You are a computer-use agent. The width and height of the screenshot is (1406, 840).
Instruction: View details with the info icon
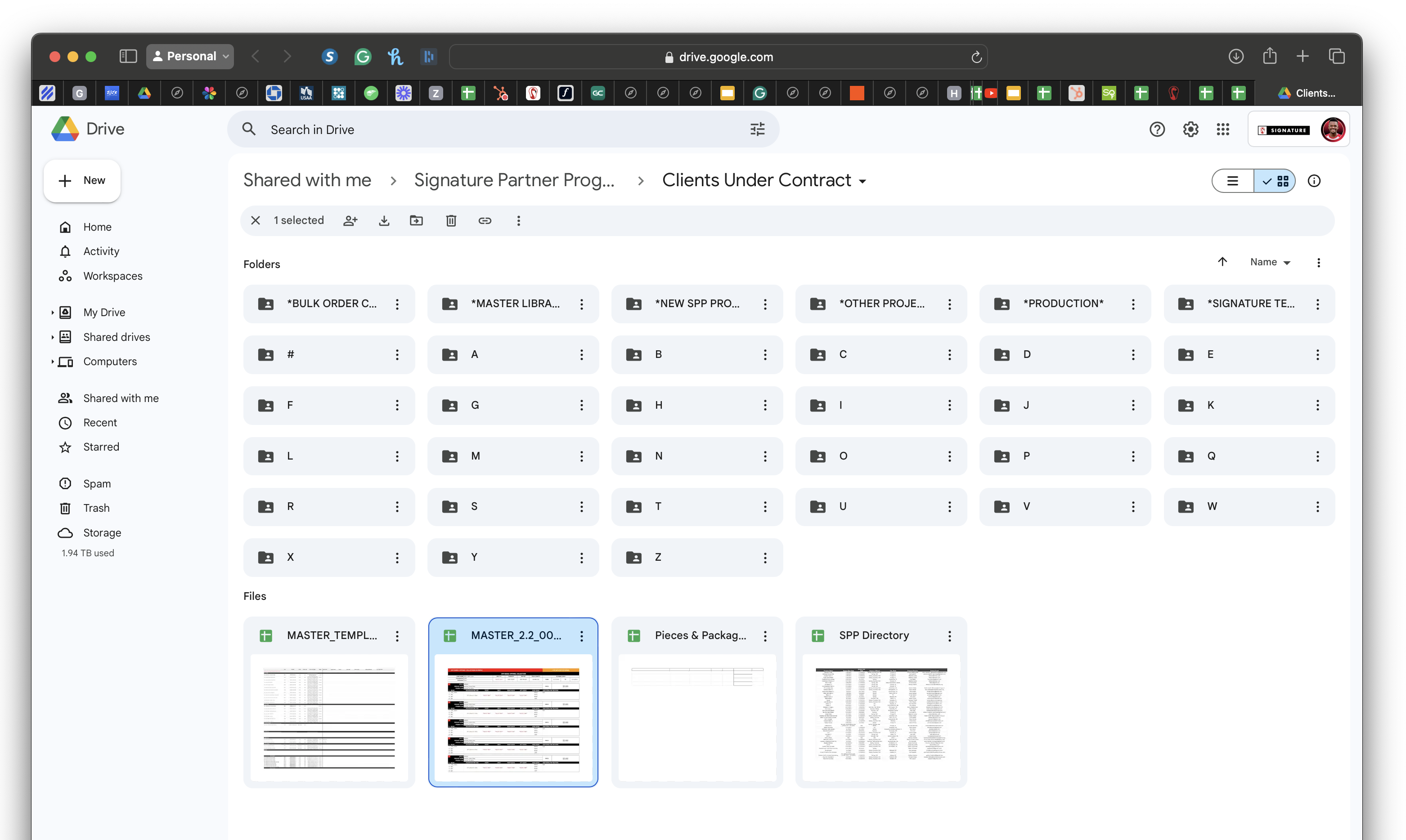1314,181
